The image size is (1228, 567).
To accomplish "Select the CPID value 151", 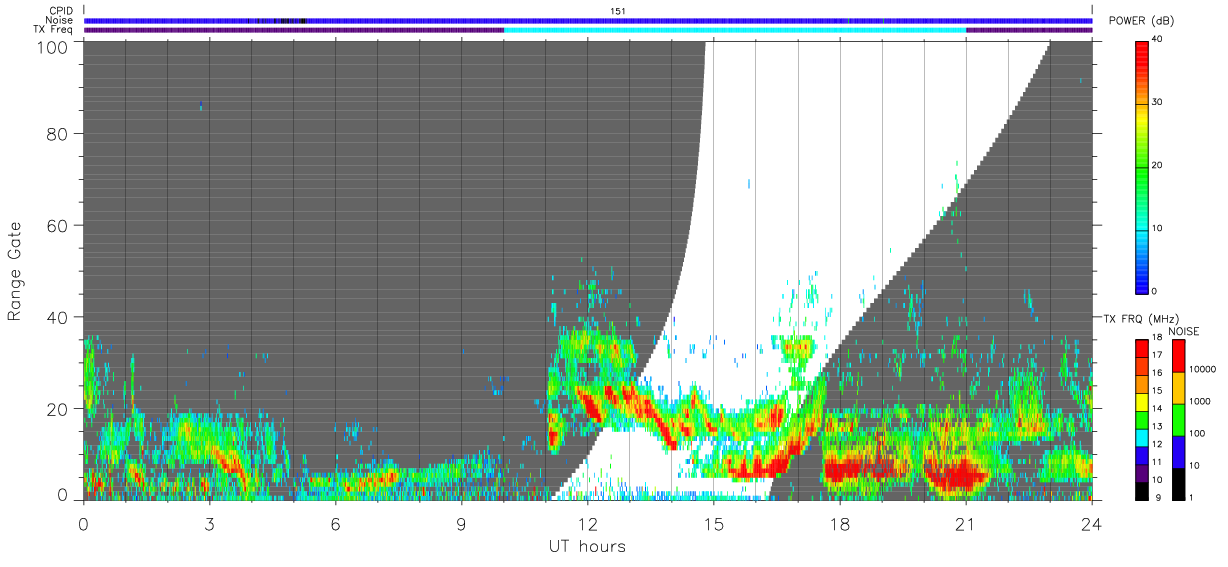I will tap(618, 11).
